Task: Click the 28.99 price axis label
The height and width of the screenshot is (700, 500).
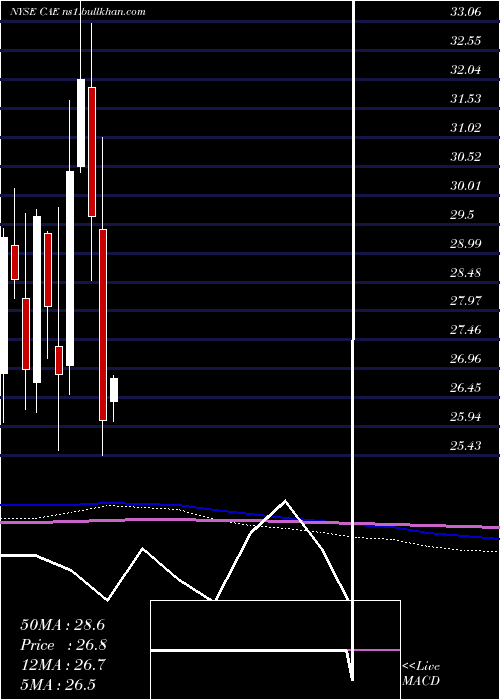Action: 466,243
